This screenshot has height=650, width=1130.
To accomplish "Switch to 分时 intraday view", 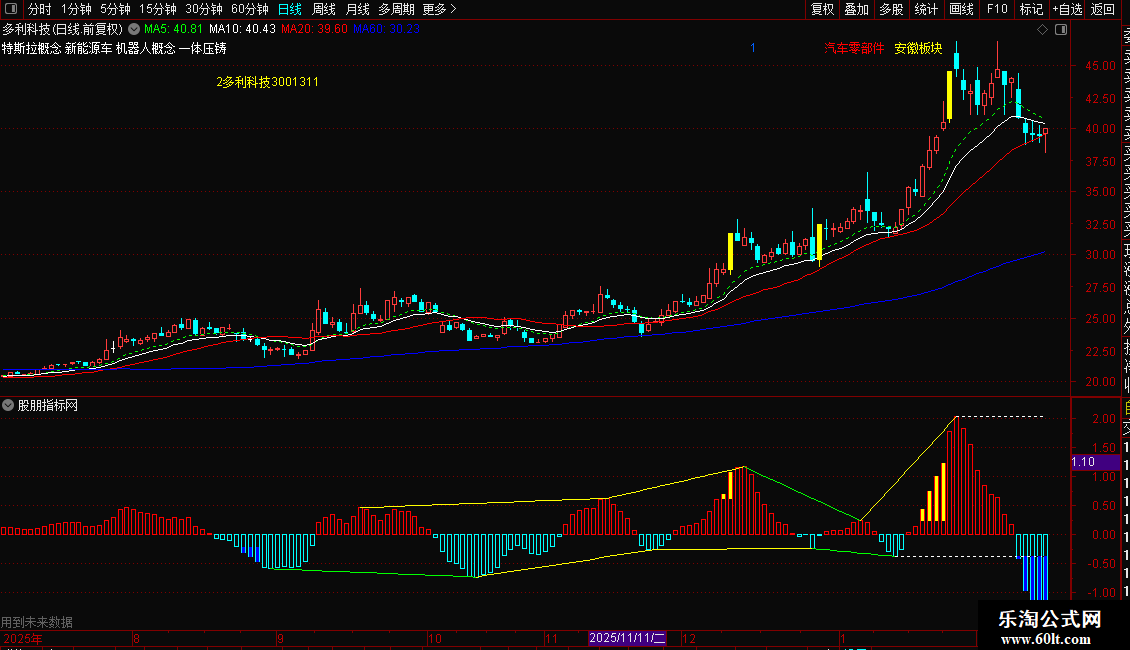I will 40,9.
